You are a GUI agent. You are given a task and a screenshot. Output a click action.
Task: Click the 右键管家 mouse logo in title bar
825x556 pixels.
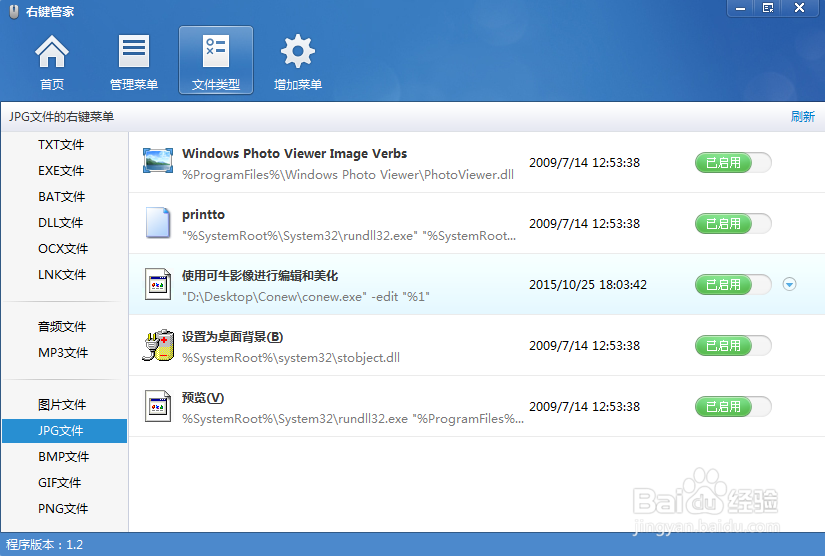coord(14,11)
